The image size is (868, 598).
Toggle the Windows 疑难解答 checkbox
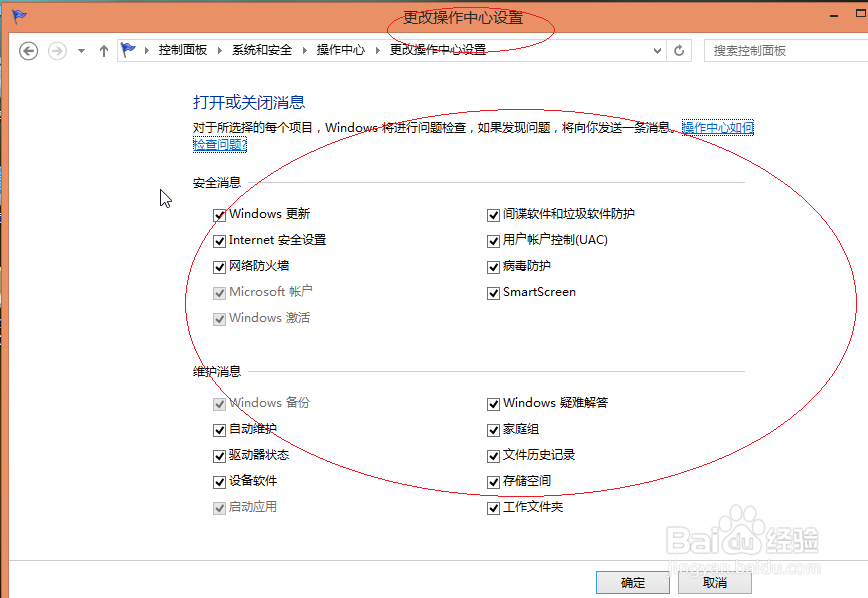coord(493,404)
